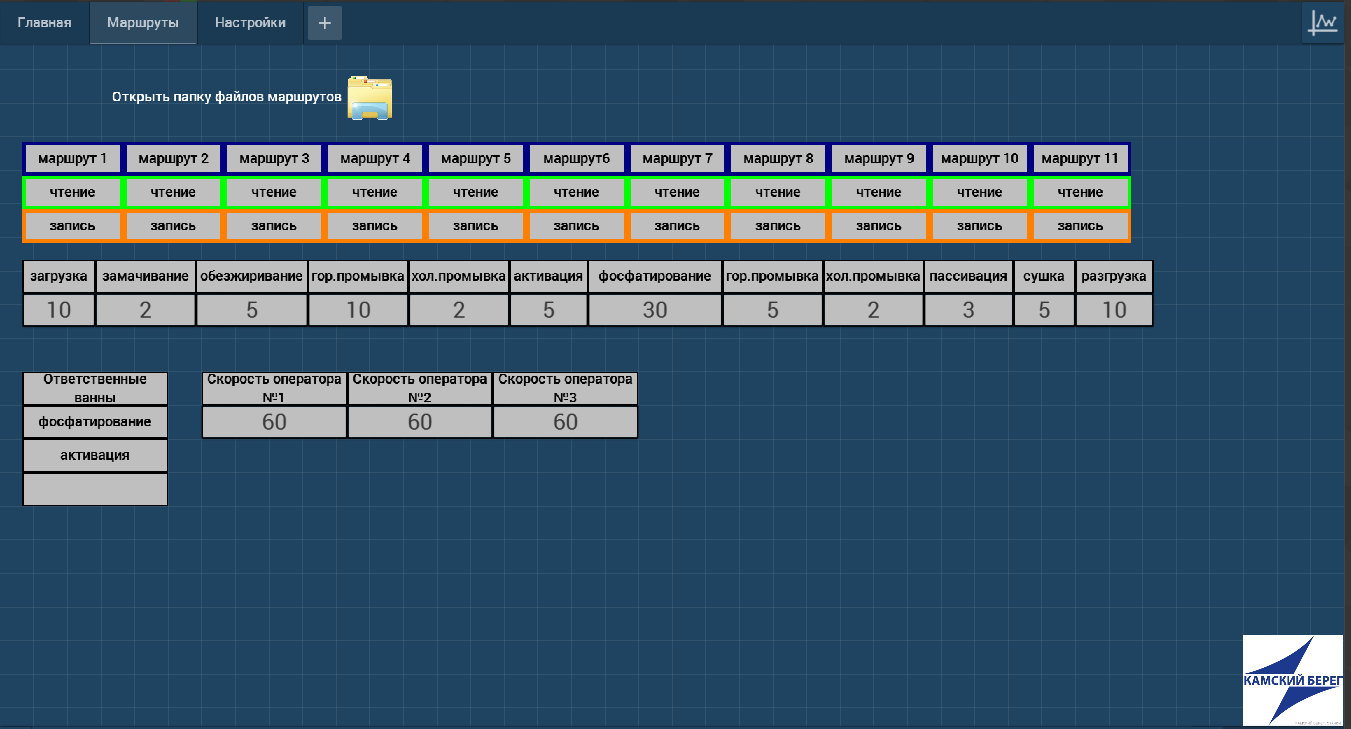Click чтение under маршрут 2
Viewport: 1351px width, 729px height.
pyautogui.click(x=174, y=192)
